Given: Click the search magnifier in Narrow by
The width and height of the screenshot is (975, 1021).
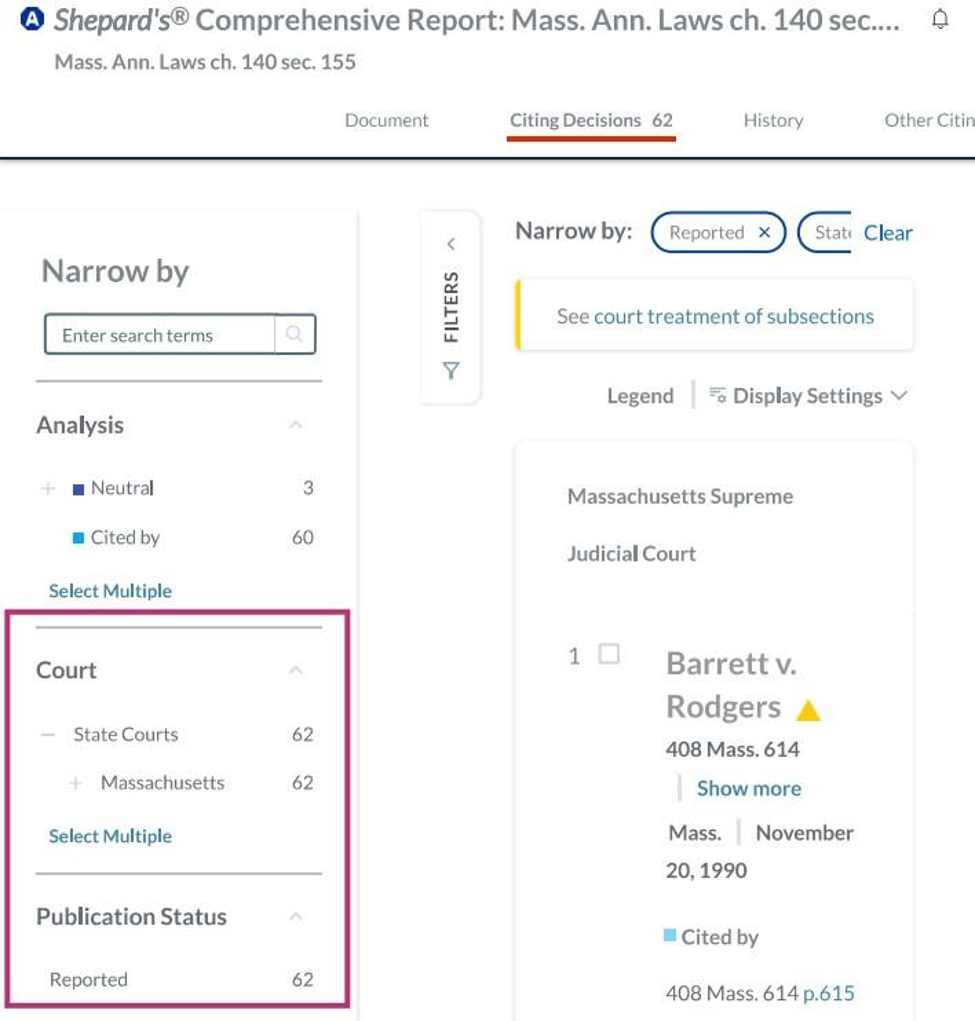Looking at the screenshot, I should pyautogui.click(x=294, y=334).
